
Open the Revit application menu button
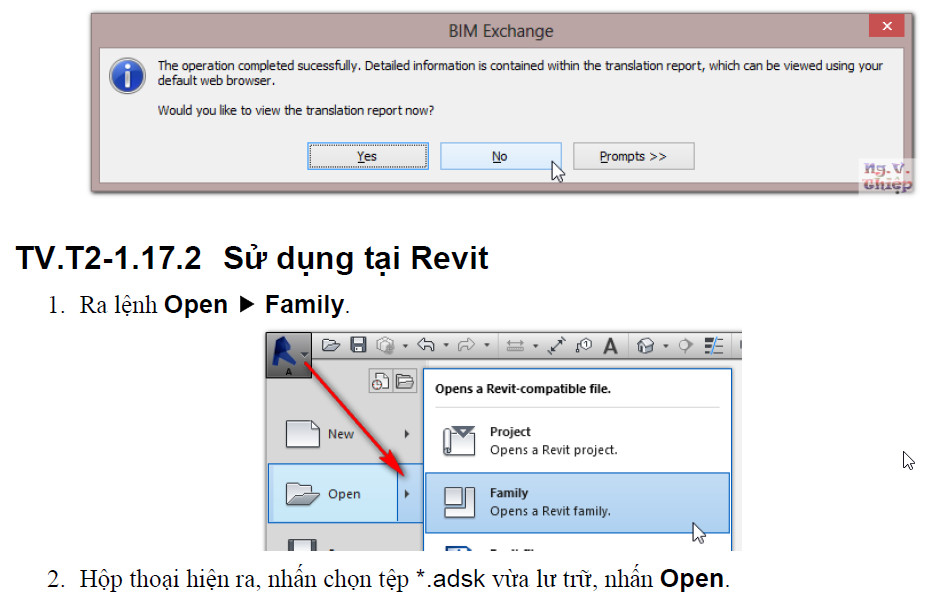pyautogui.click(x=289, y=355)
